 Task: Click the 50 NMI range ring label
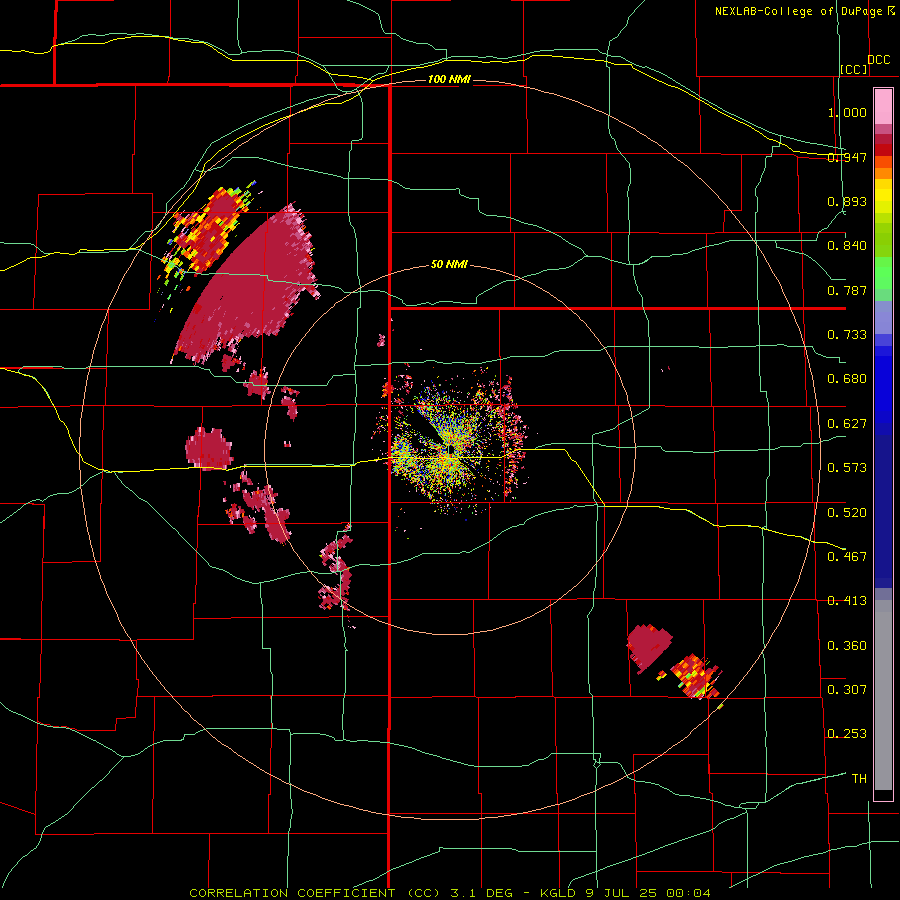click(x=449, y=264)
